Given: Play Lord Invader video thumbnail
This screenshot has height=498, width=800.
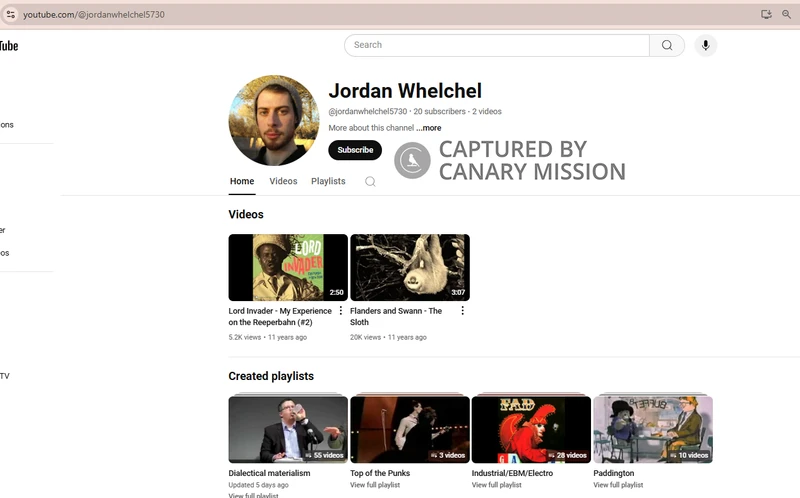Looking at the screenshot, I should (x=288, y=267).
